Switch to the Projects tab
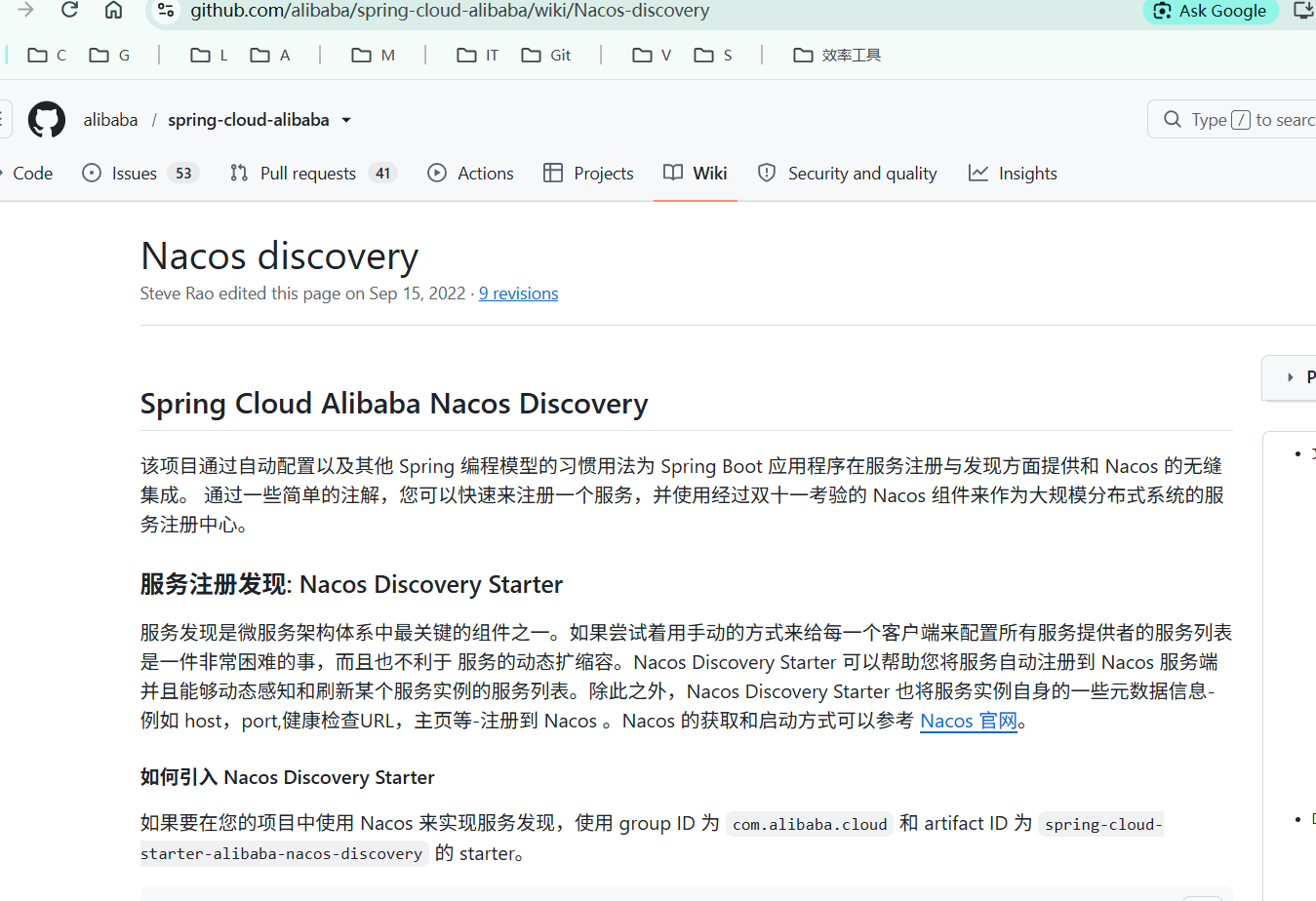1316x901 pixels. point(588,173)
